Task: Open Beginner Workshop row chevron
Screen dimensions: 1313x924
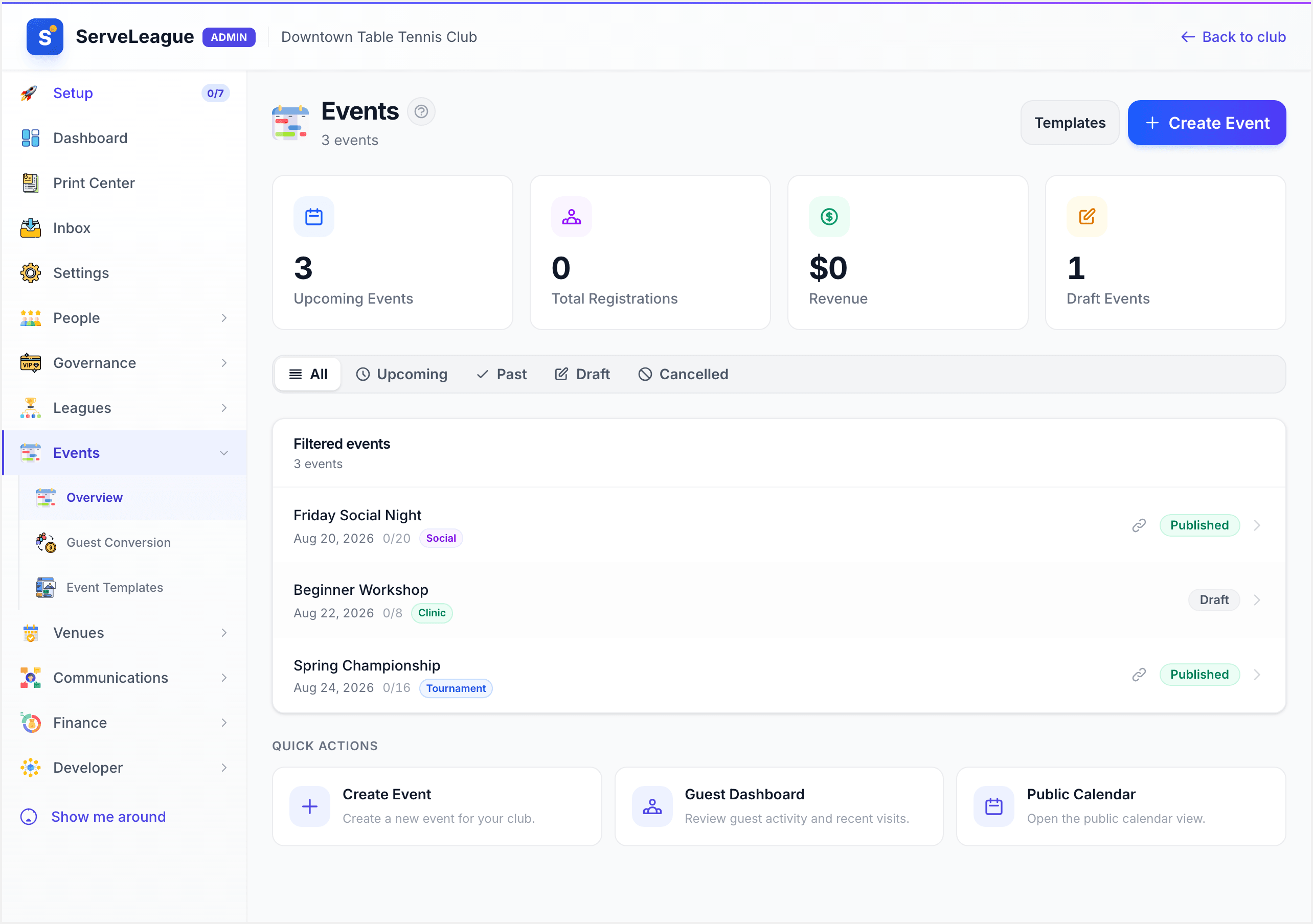Action: point(1256,600)
